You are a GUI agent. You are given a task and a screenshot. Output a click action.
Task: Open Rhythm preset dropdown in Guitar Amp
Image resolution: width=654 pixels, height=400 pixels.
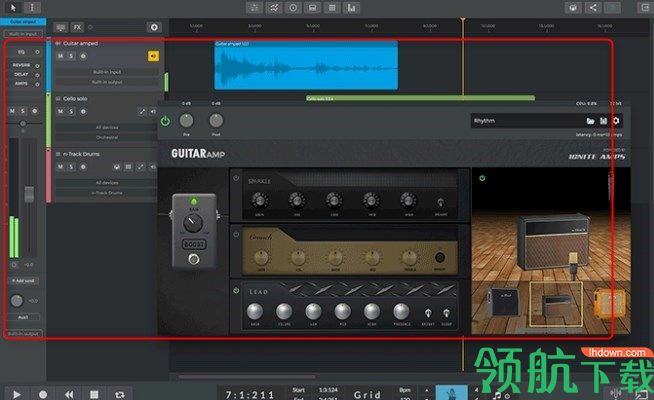tap(527, 121)
